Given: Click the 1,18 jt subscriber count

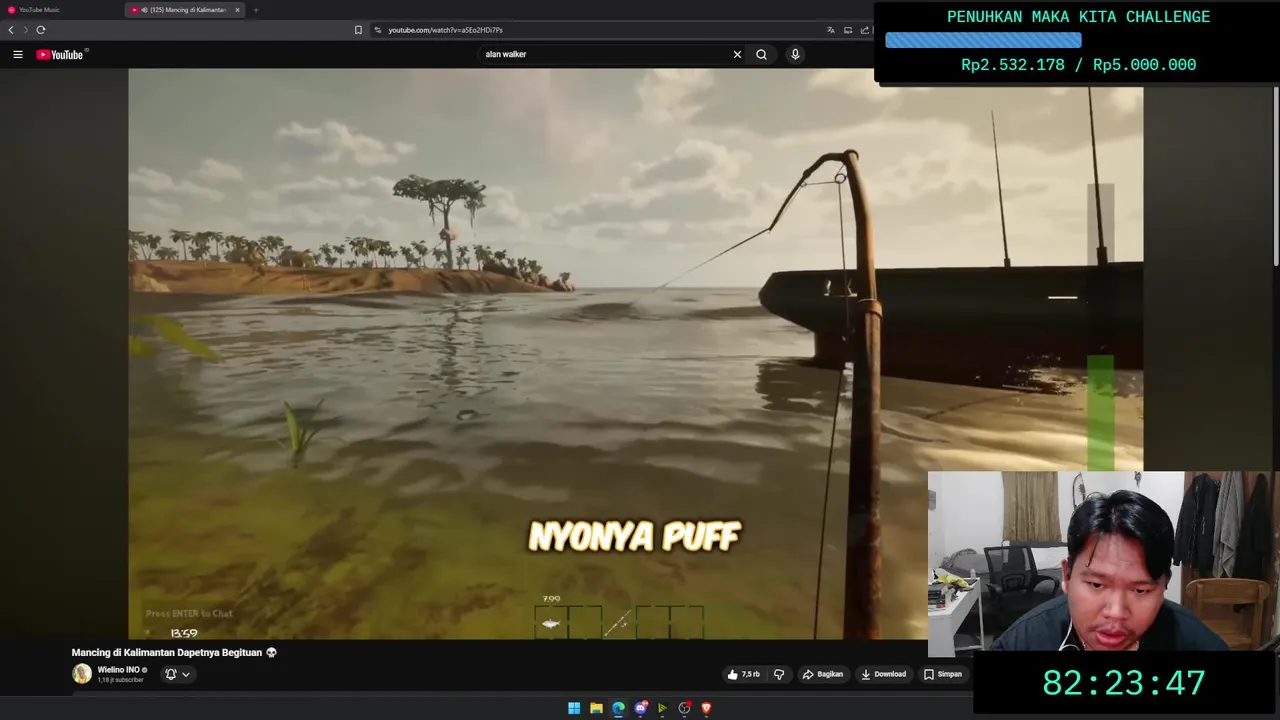Looking at the screenshot, I should click(x=120, y=680).
